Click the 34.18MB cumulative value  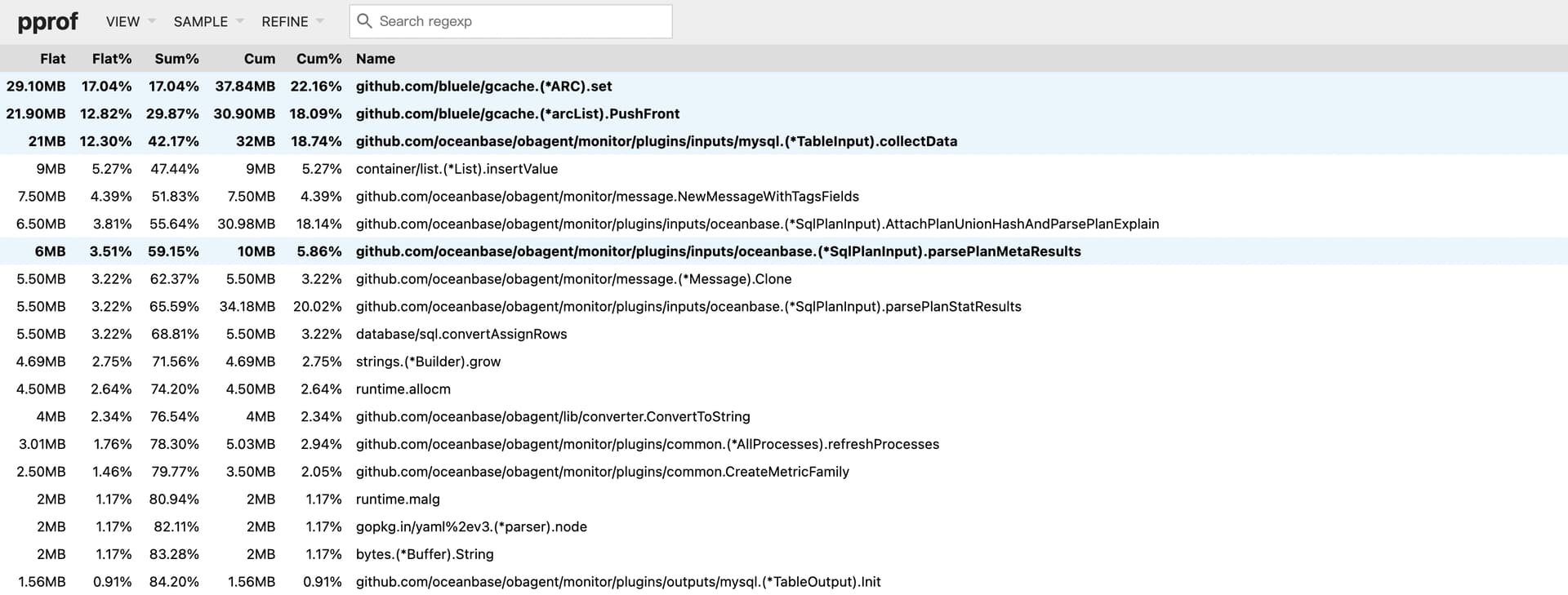pos(247,306)
